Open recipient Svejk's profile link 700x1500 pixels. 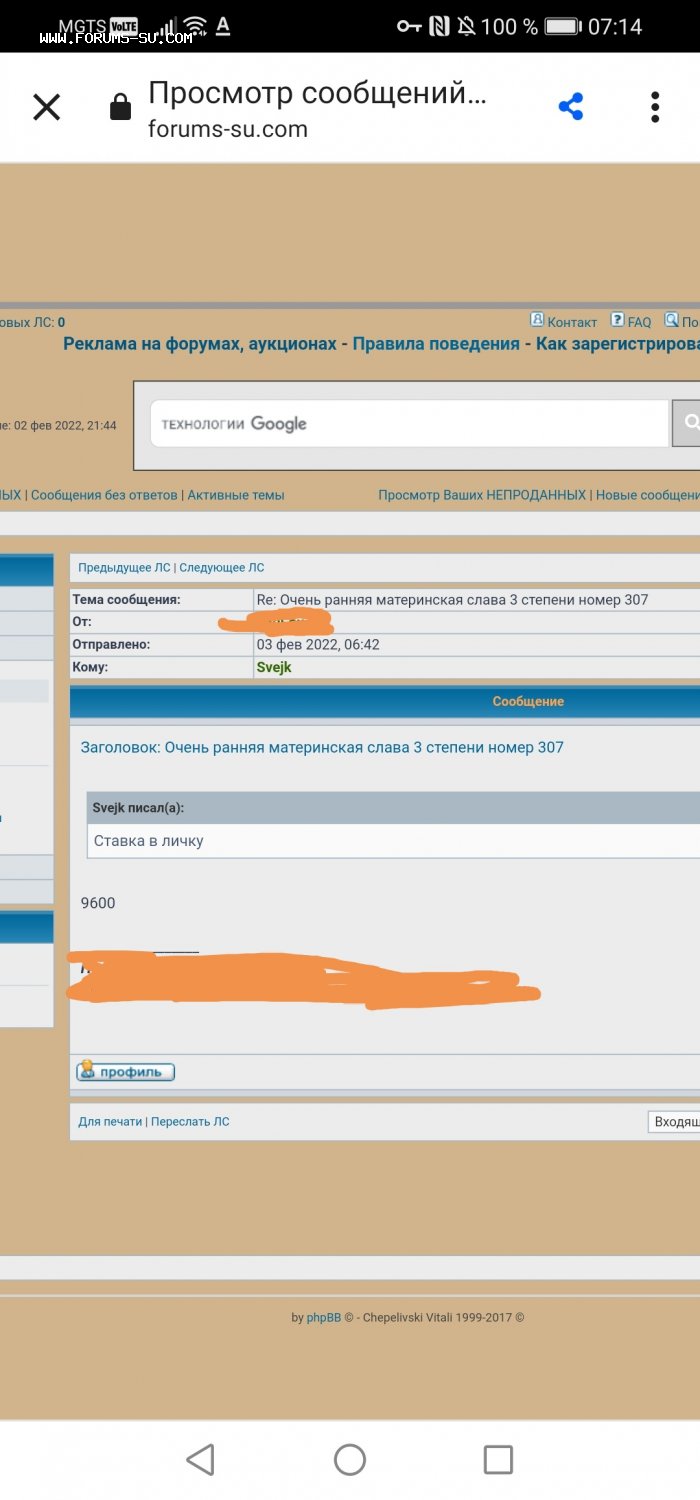274,667
